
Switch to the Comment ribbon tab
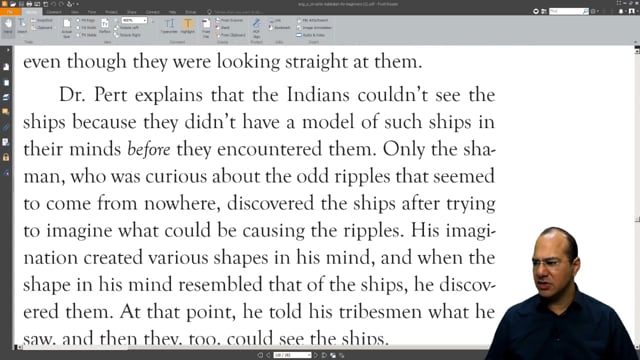tap(53, 12)
